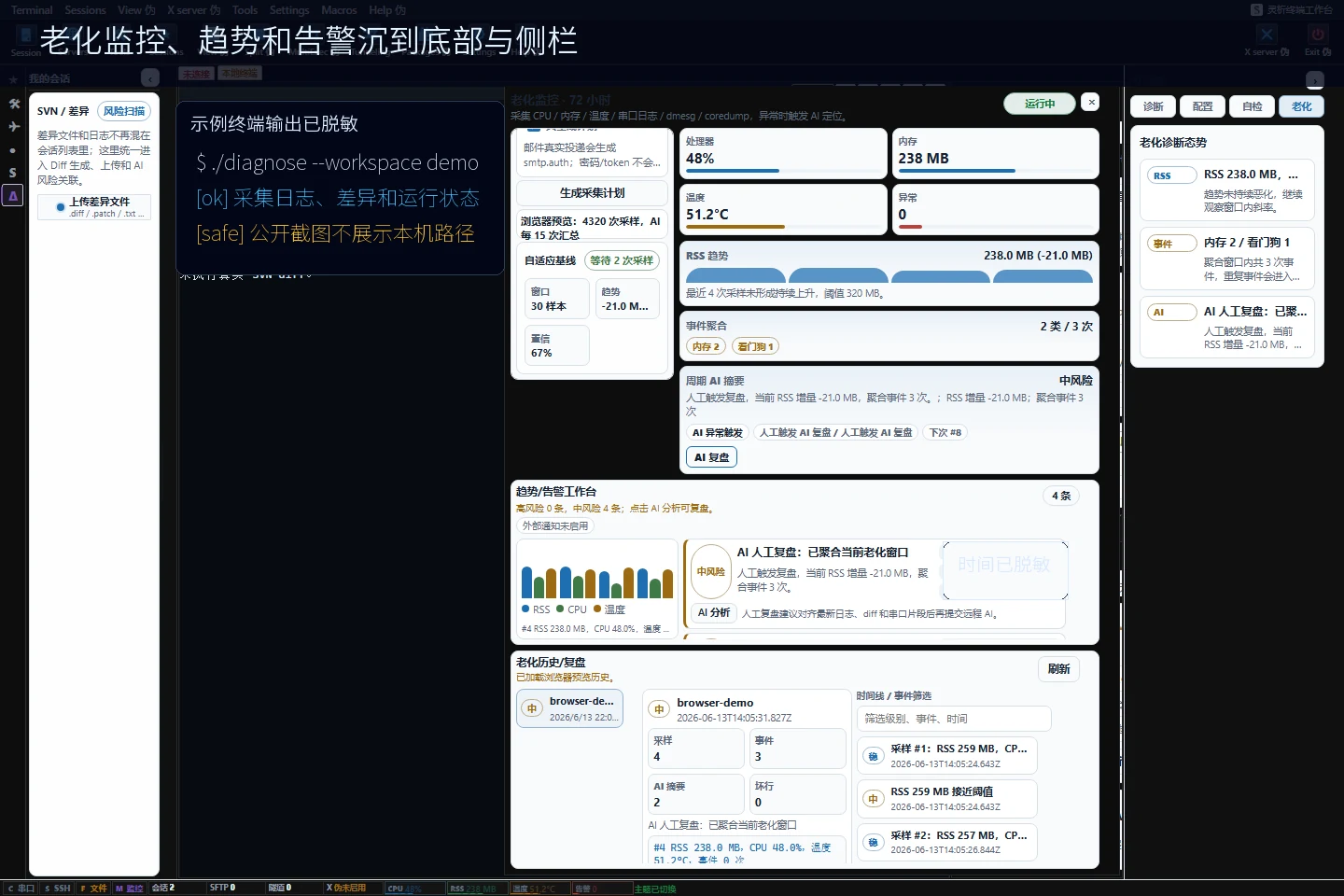Select the 看门狗 1 event chip
The width and height of the screenshot is (1344, 896).
[x=755, y=346]
